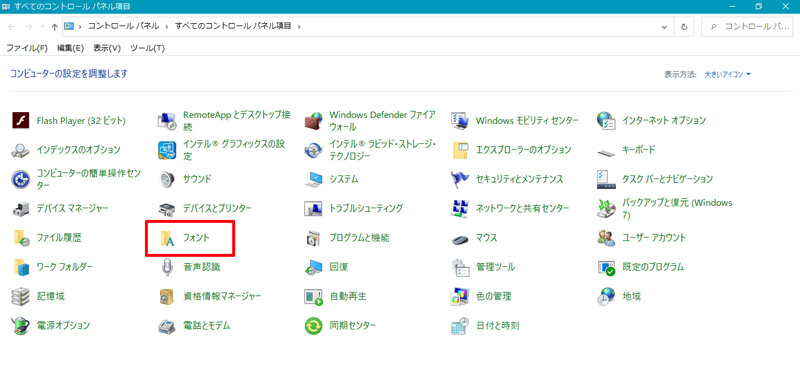Viewport: 800px width, 369px height.
Task: Open the 同期センター icon
Action: tap(314, 325)
